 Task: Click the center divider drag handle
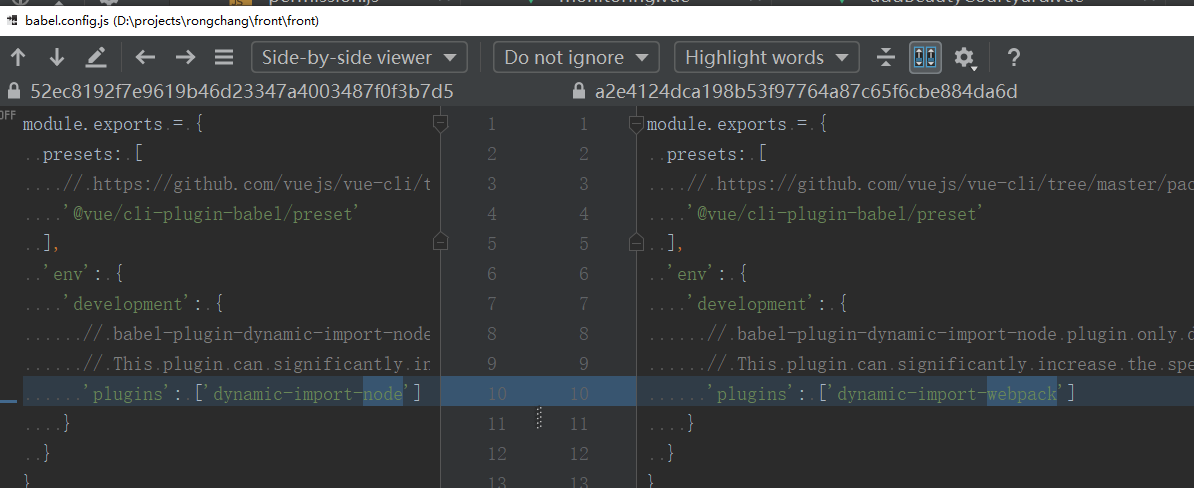click(540, 418)
